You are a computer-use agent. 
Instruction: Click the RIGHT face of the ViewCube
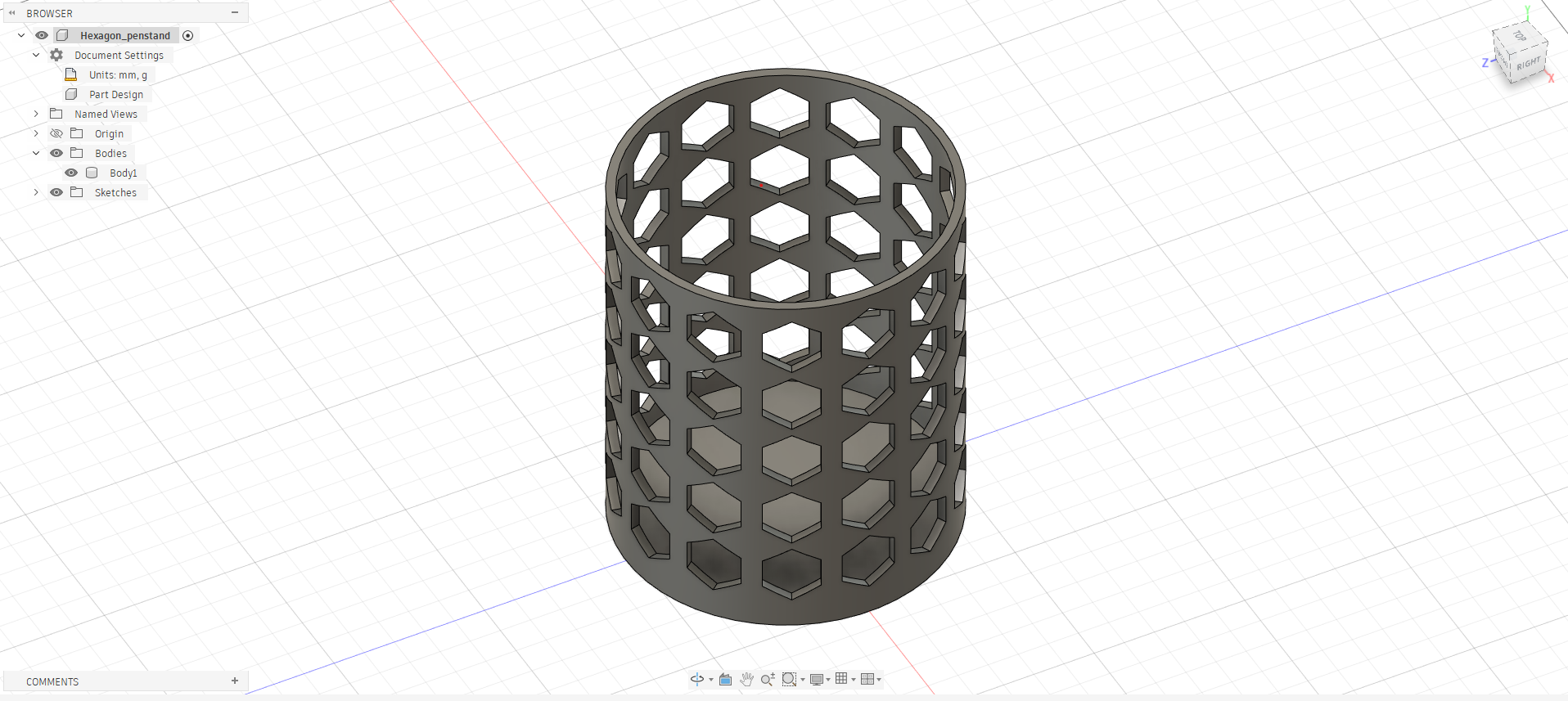click(1528, 64)
